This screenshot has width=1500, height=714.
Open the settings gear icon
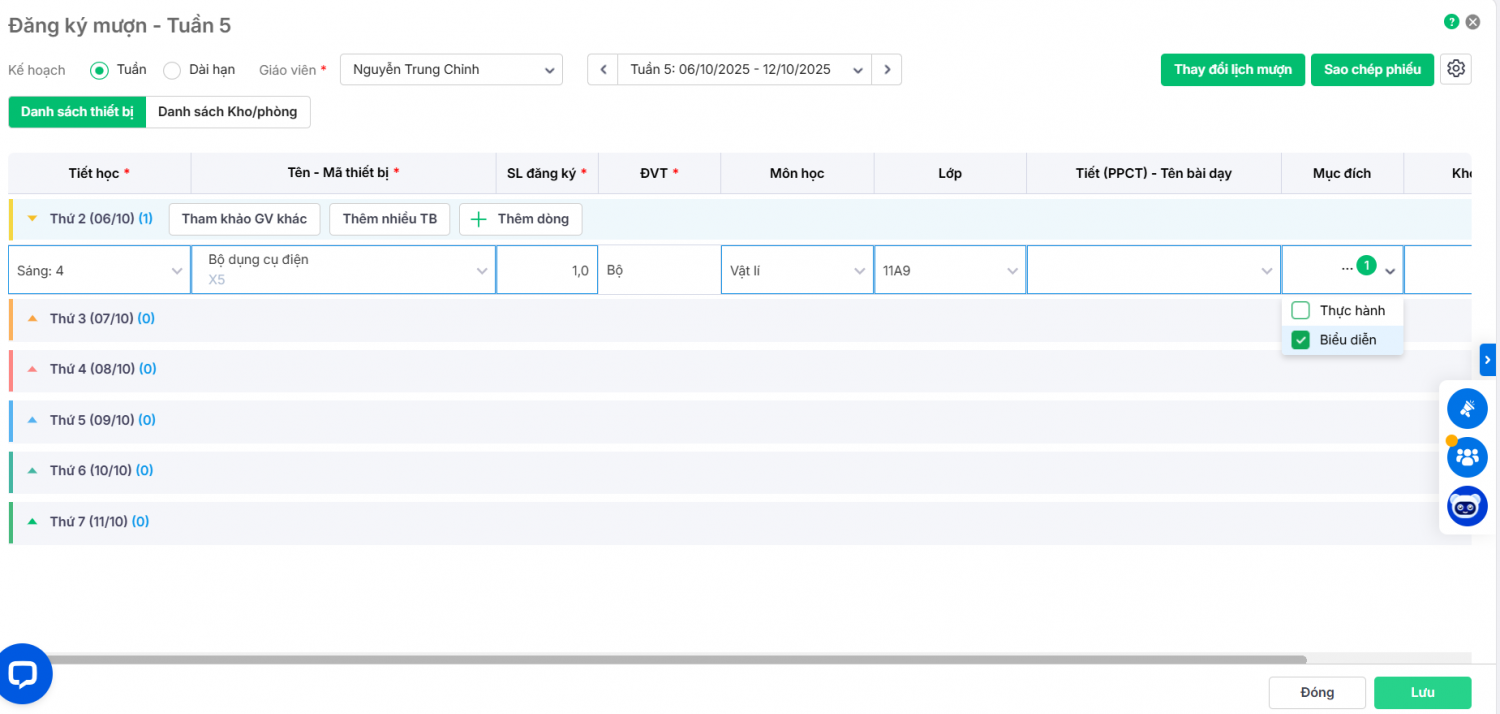[1456, 69]
